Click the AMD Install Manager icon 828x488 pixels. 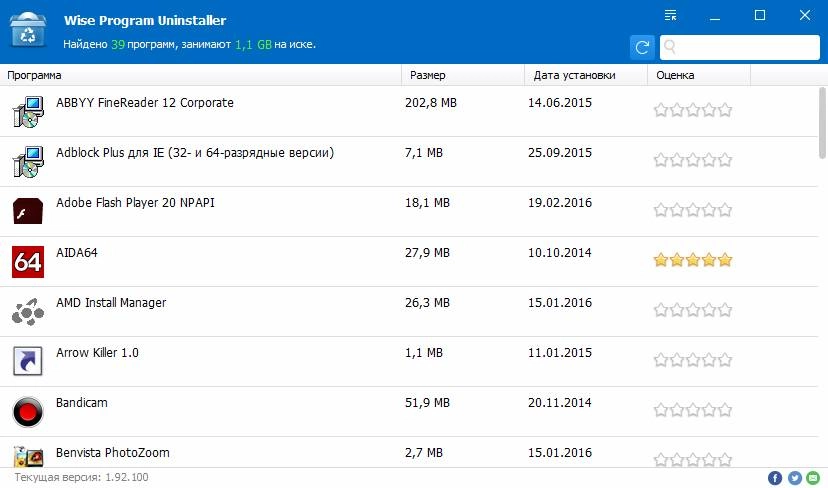coord(28,312)
